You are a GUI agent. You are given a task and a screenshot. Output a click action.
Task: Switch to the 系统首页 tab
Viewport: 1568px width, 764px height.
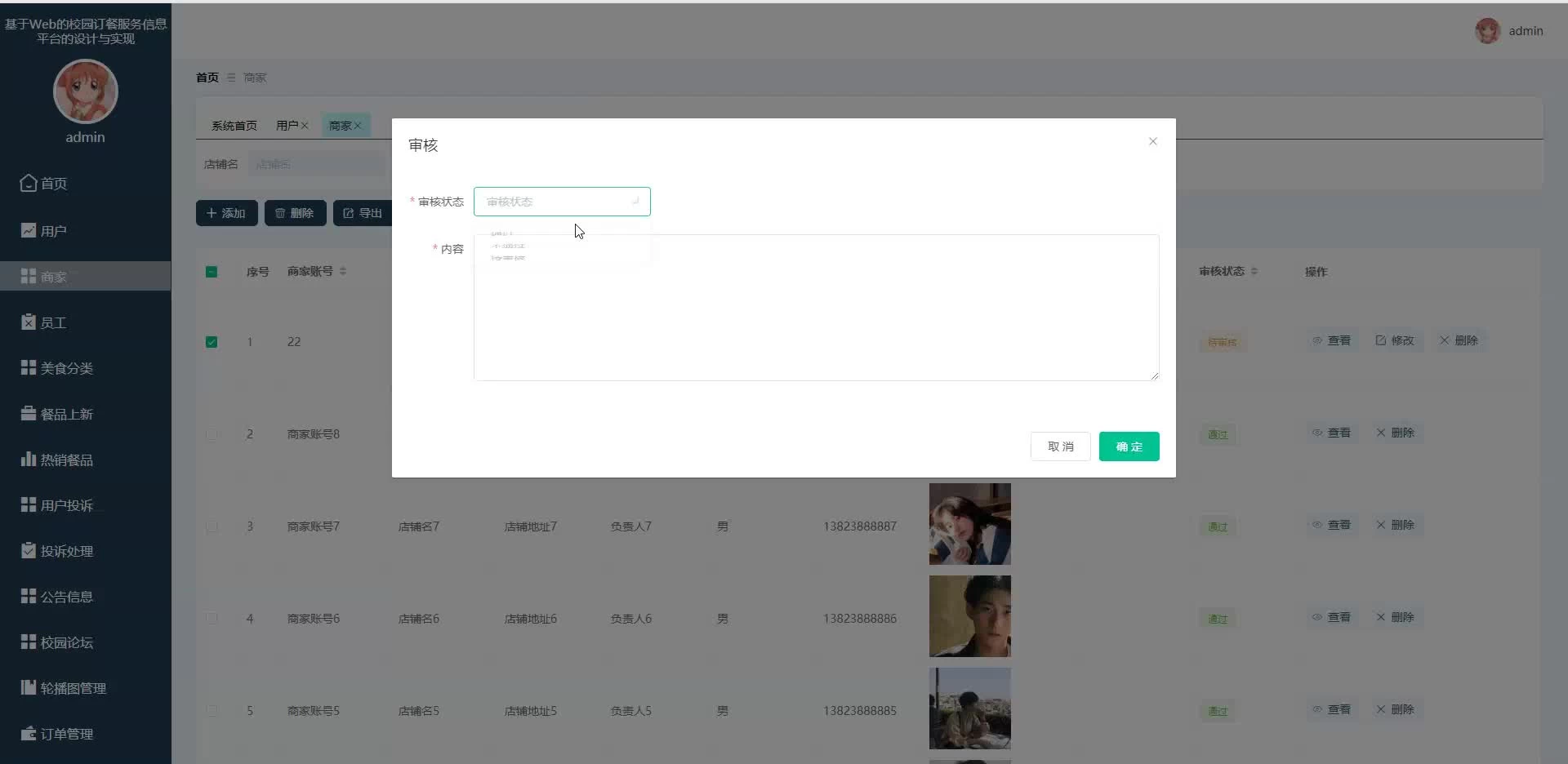tap(234, 126)
